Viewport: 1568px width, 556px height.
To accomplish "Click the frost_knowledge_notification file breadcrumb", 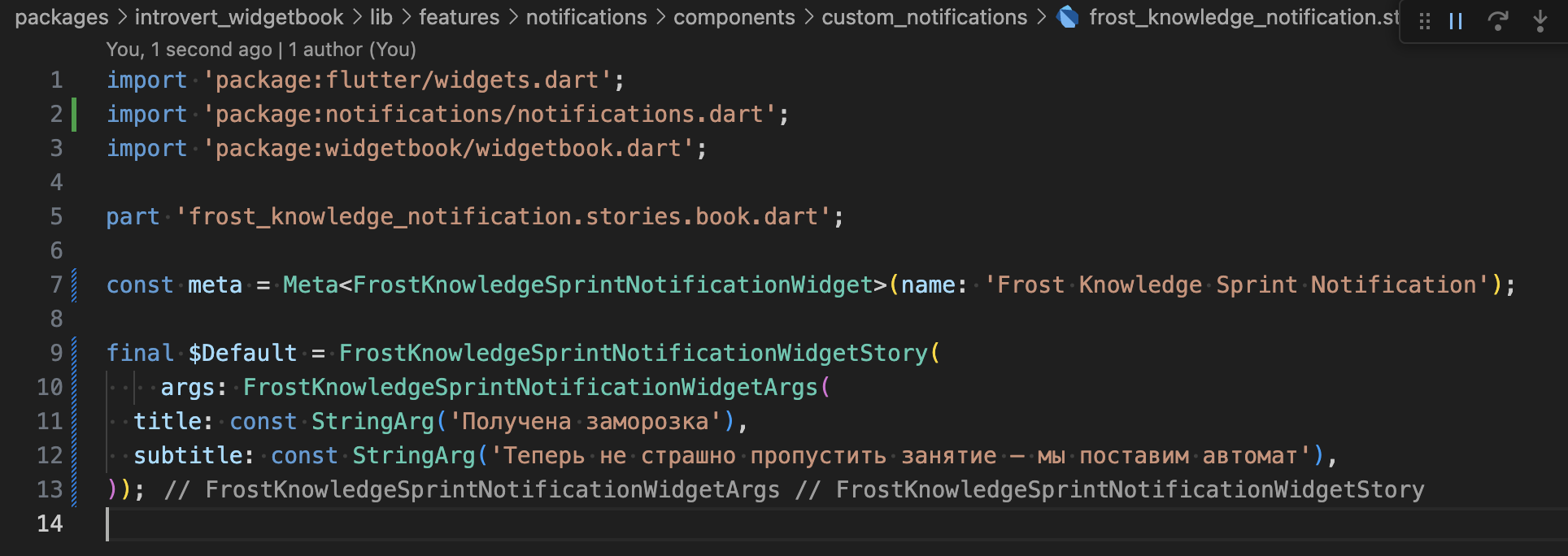I will pos(1243,17).
